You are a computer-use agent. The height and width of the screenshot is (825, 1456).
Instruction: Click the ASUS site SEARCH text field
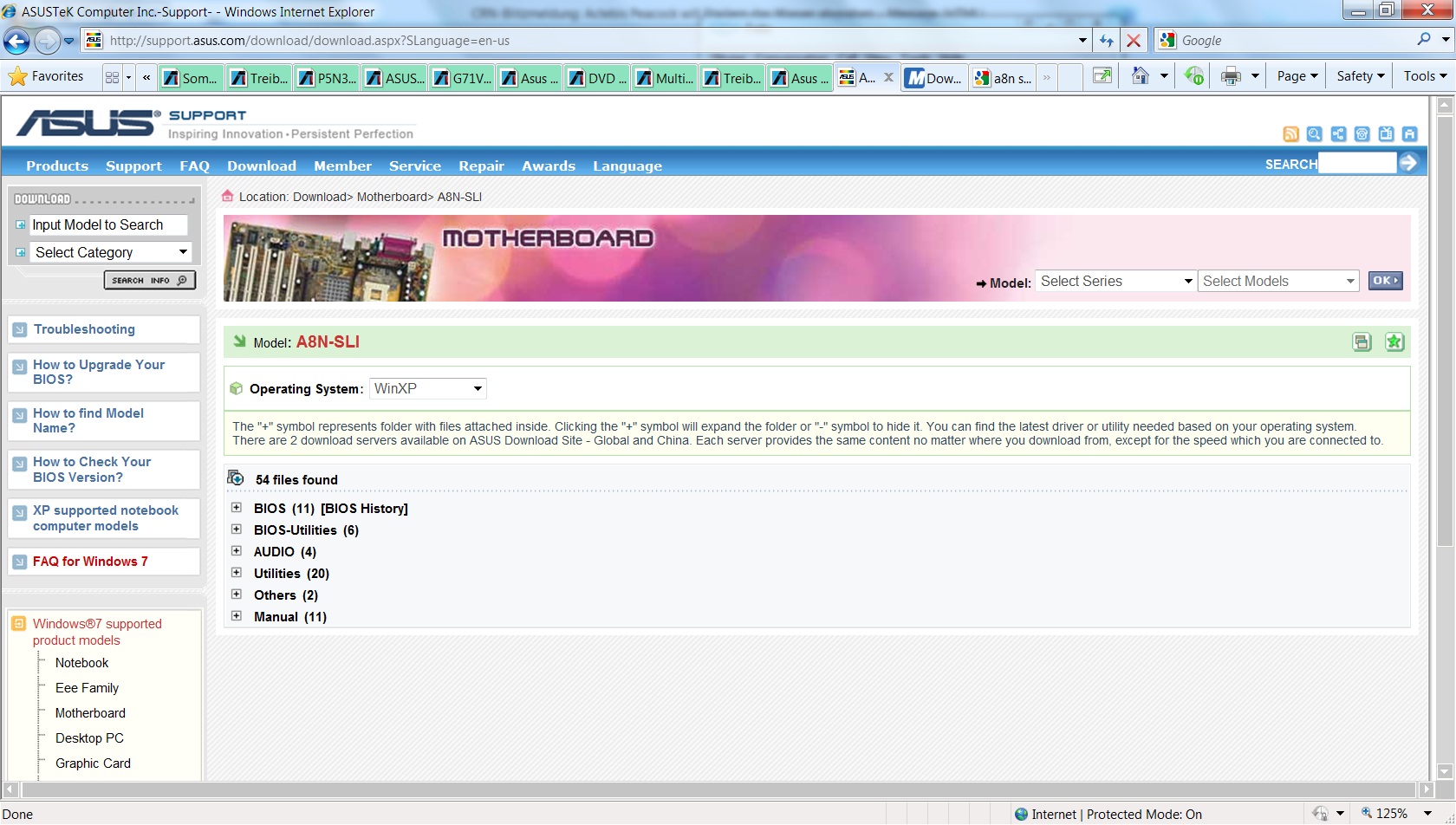coord(1356,163)
